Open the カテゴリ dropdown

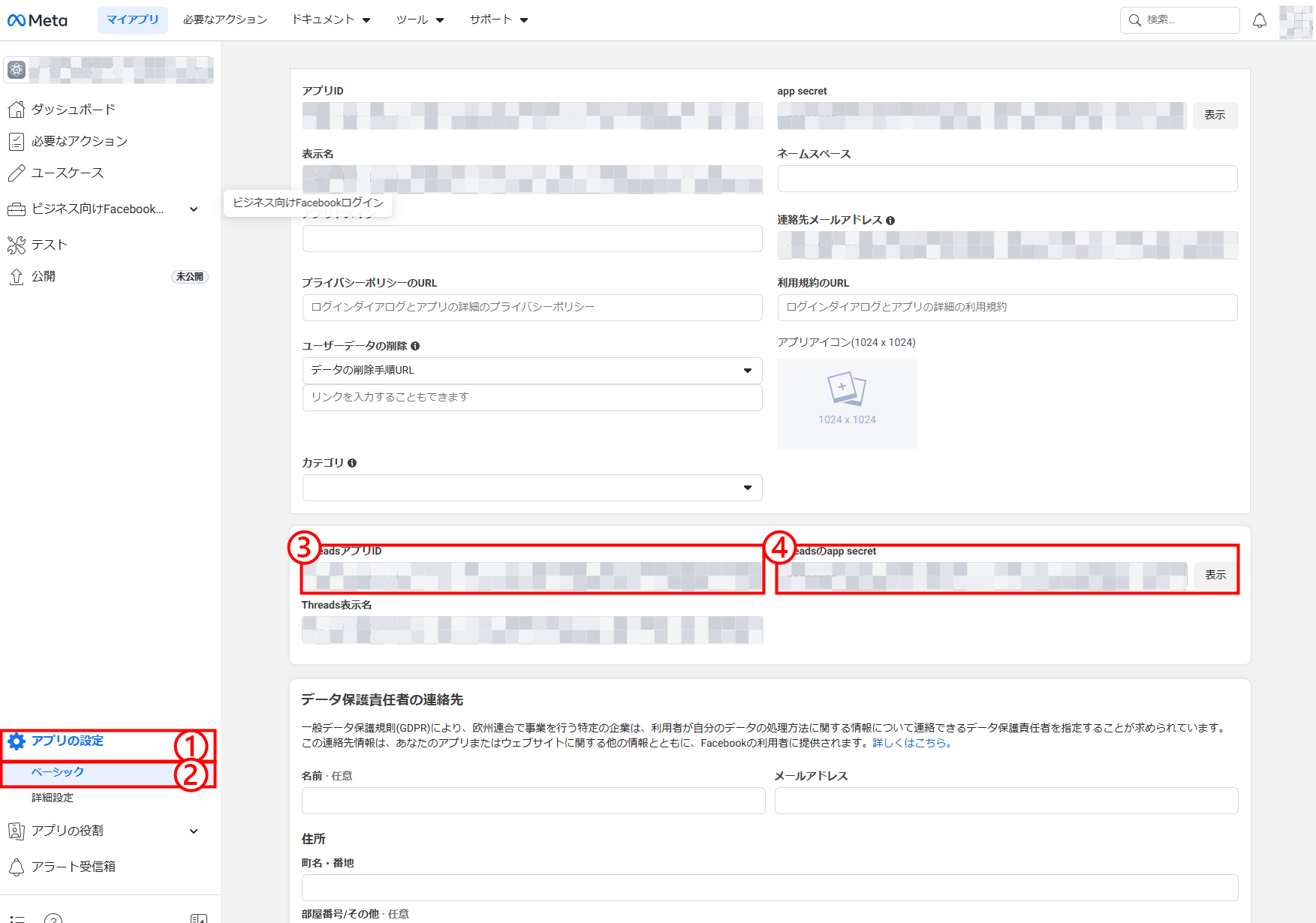[532, 488]
